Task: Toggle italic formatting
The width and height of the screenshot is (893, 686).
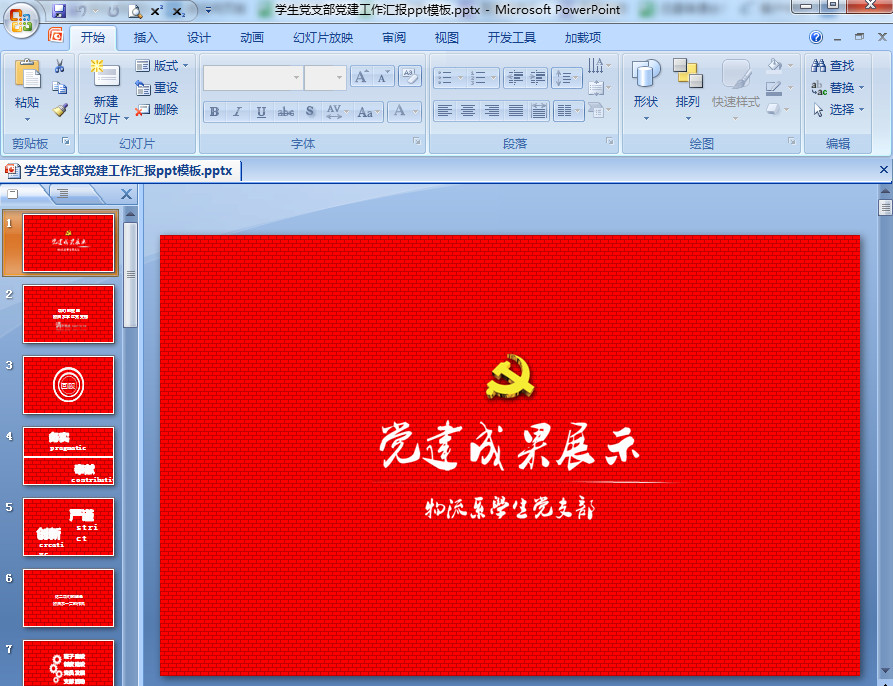Action: pyautogui.click(x=237, y=112)
